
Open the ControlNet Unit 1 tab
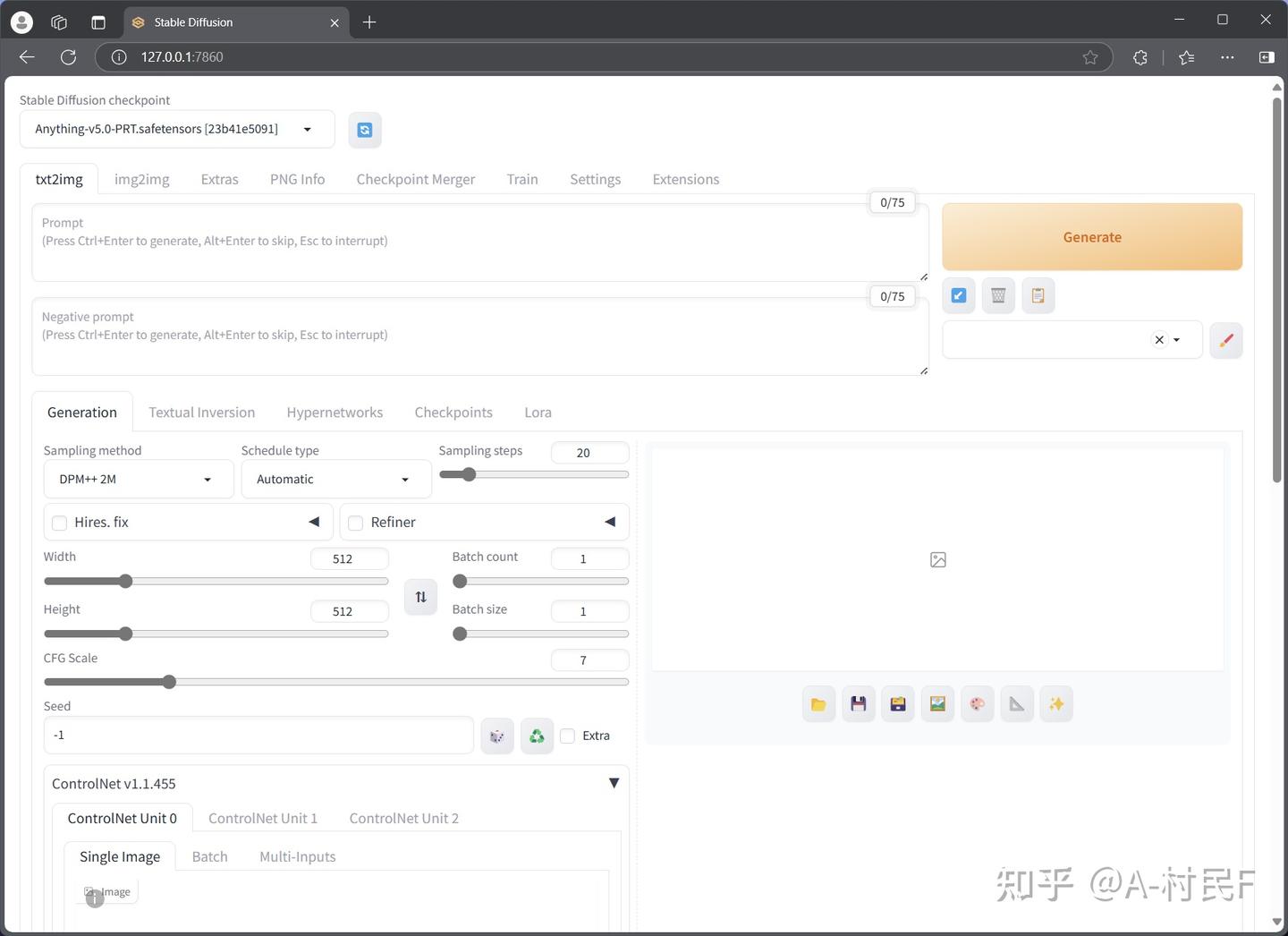tap(262, 818)
